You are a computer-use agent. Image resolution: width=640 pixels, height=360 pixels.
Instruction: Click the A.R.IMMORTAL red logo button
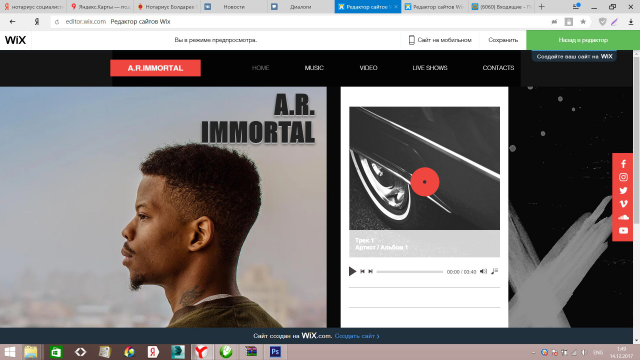pos(156,68)
